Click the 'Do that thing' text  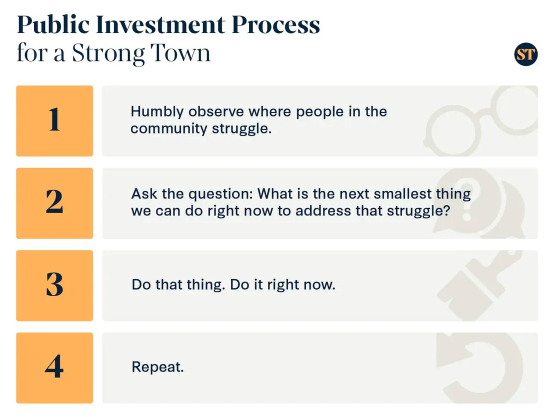178,285
